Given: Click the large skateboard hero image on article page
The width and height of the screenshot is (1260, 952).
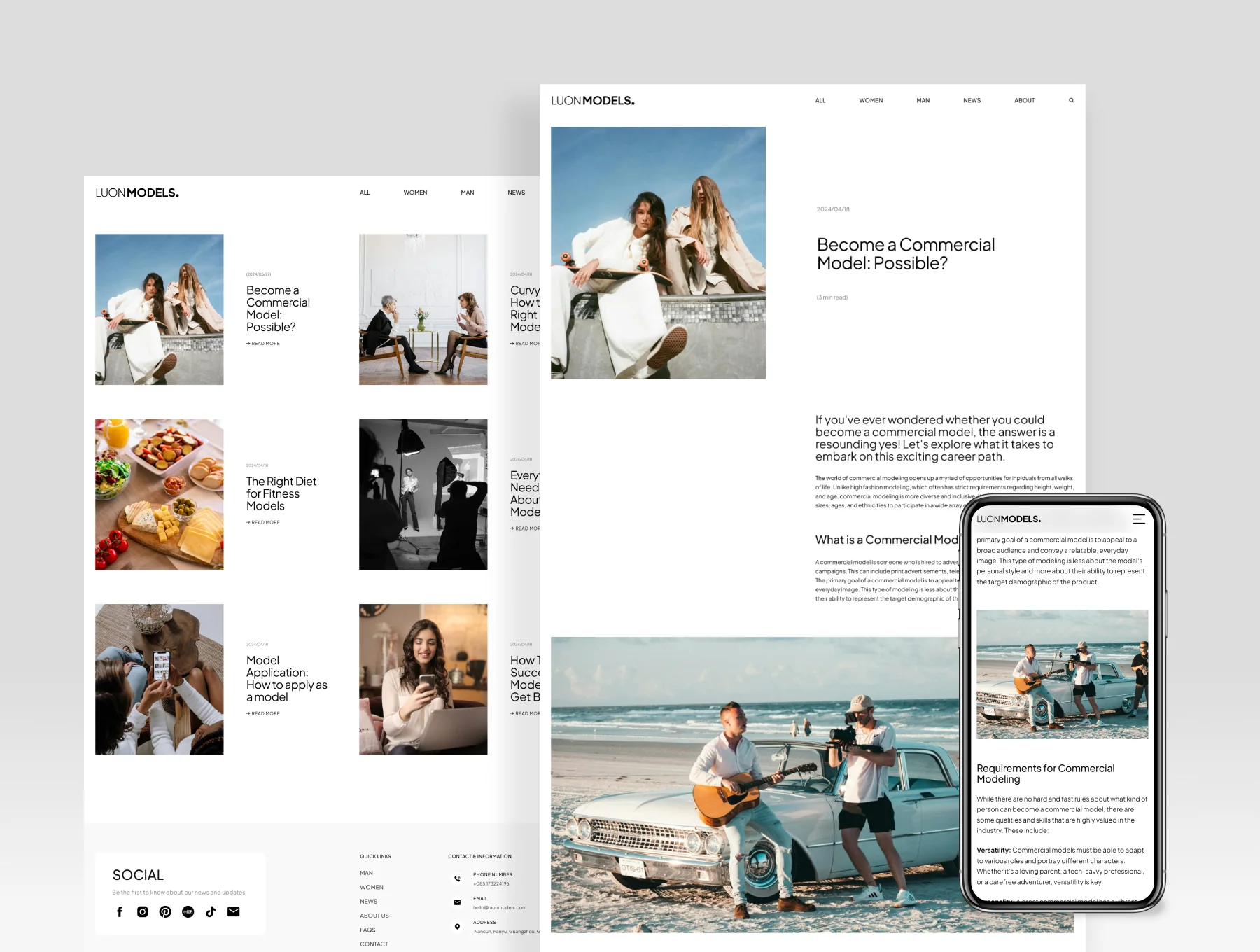Looking at the screenshot, I should 658,253.
